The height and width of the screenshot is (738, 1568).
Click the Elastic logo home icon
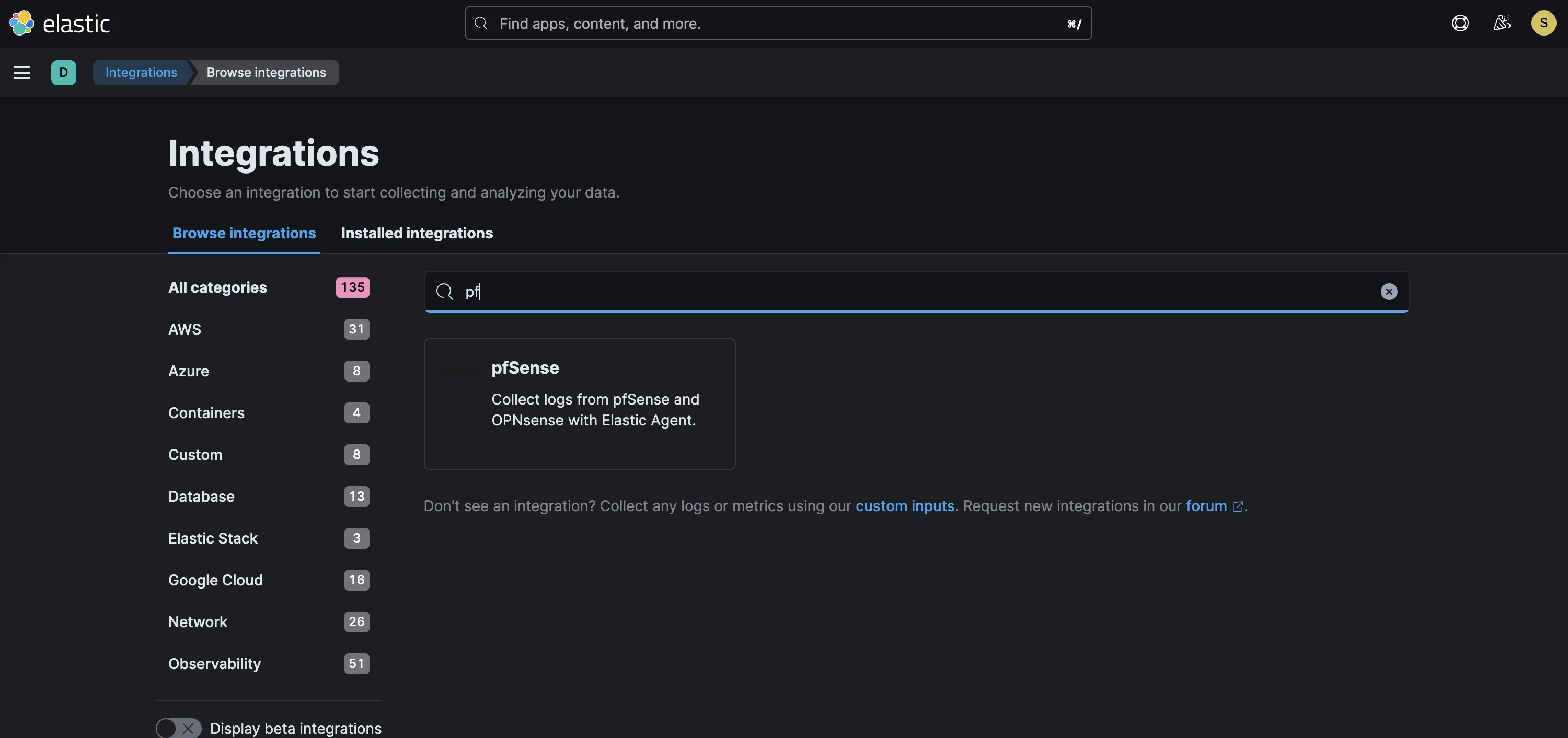tap(22, 23)
